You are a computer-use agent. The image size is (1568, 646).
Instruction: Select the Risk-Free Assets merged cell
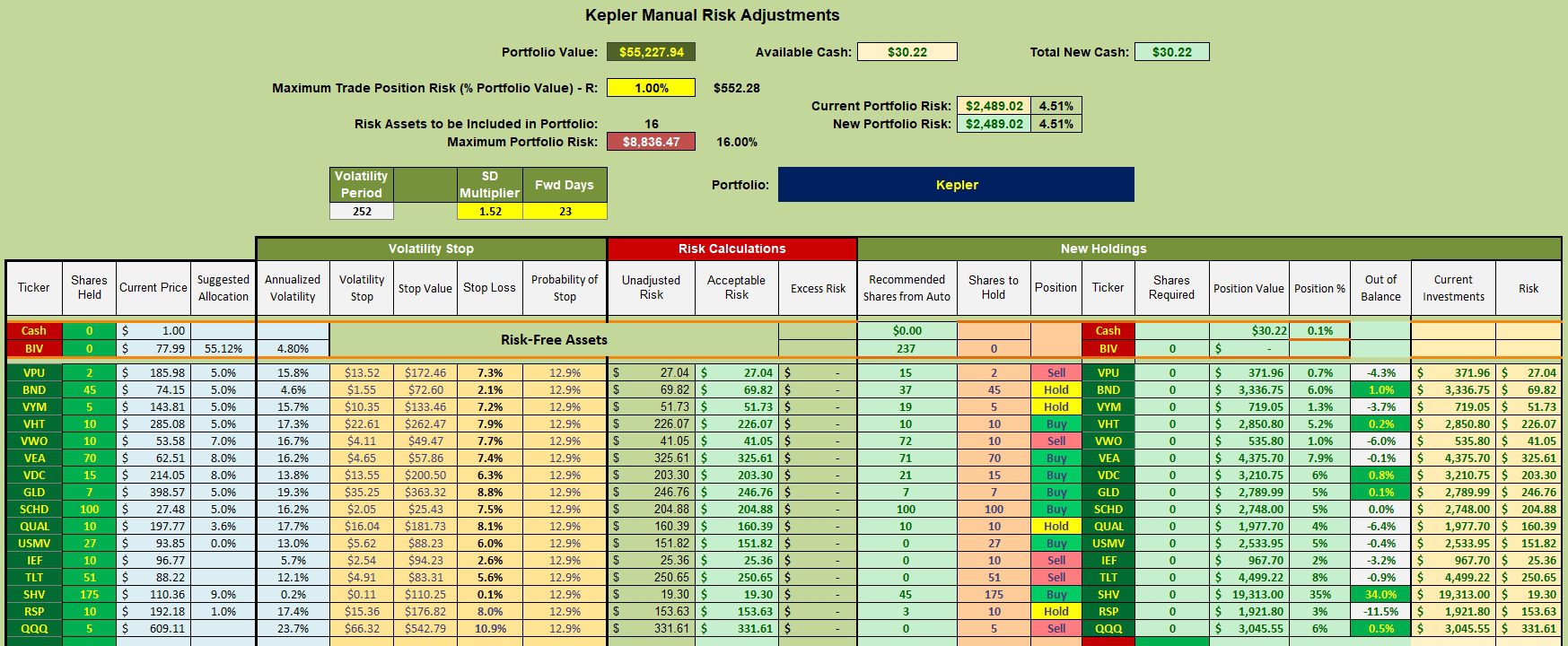click(554, 340)
